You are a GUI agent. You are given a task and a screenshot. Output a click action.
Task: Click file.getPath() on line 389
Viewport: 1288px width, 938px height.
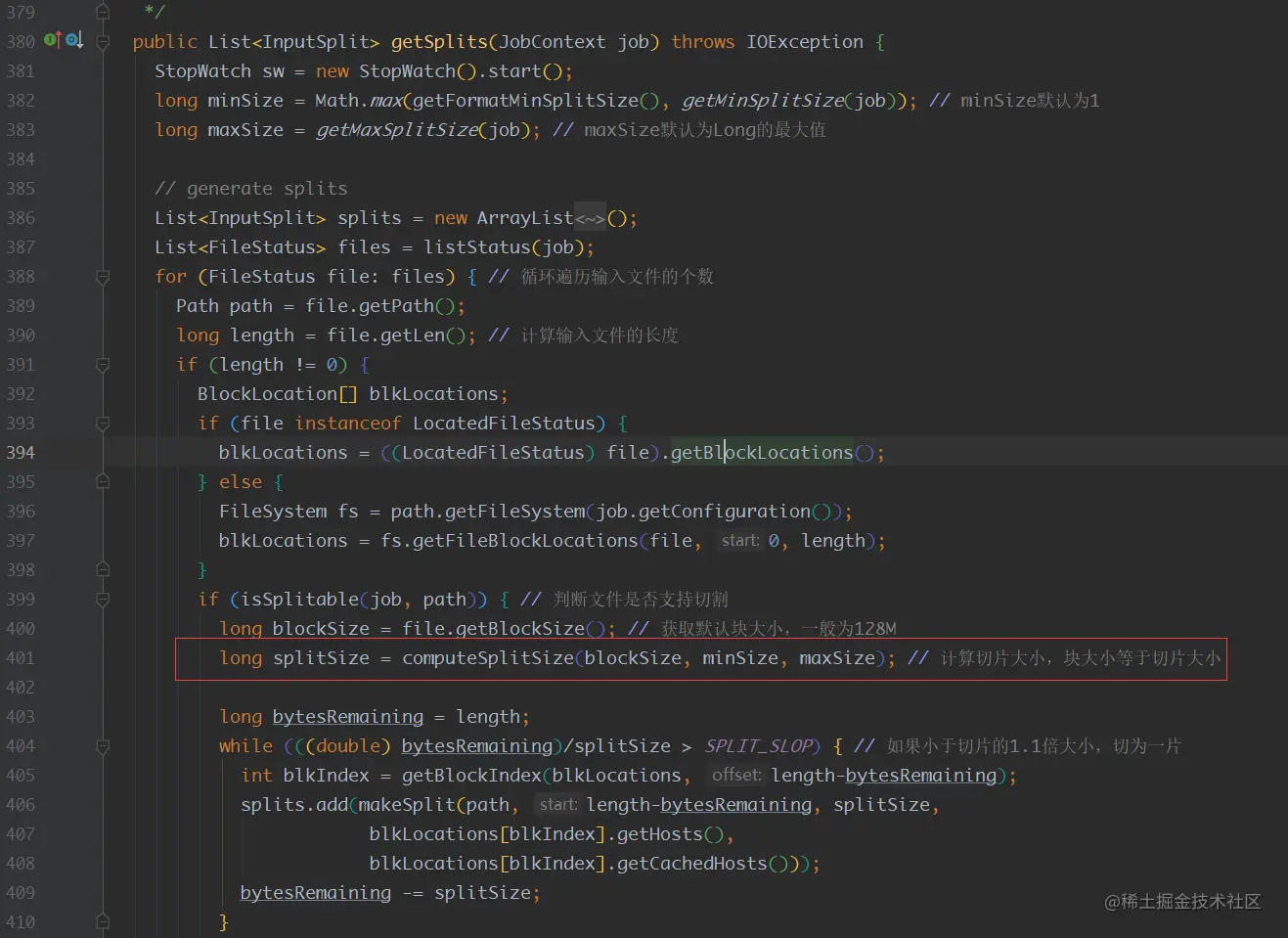379,306
